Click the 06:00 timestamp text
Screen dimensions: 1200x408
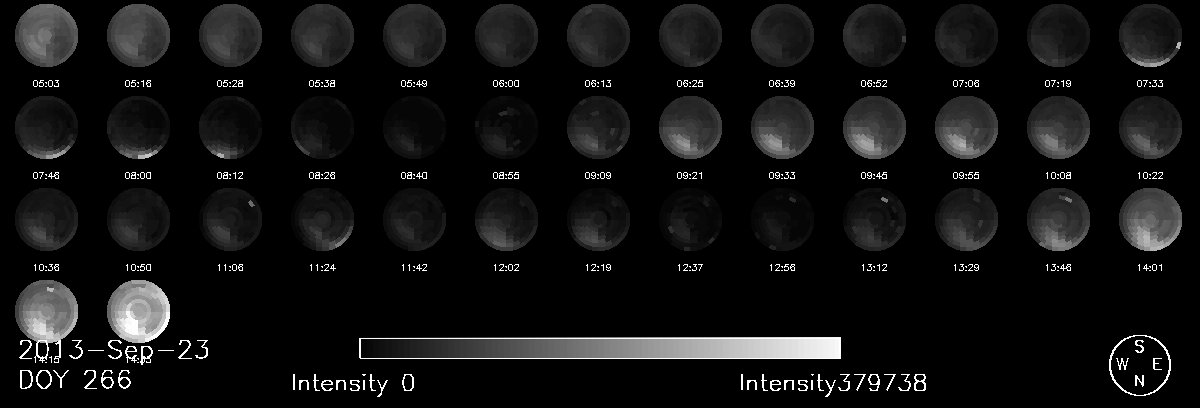coord(507,84)
